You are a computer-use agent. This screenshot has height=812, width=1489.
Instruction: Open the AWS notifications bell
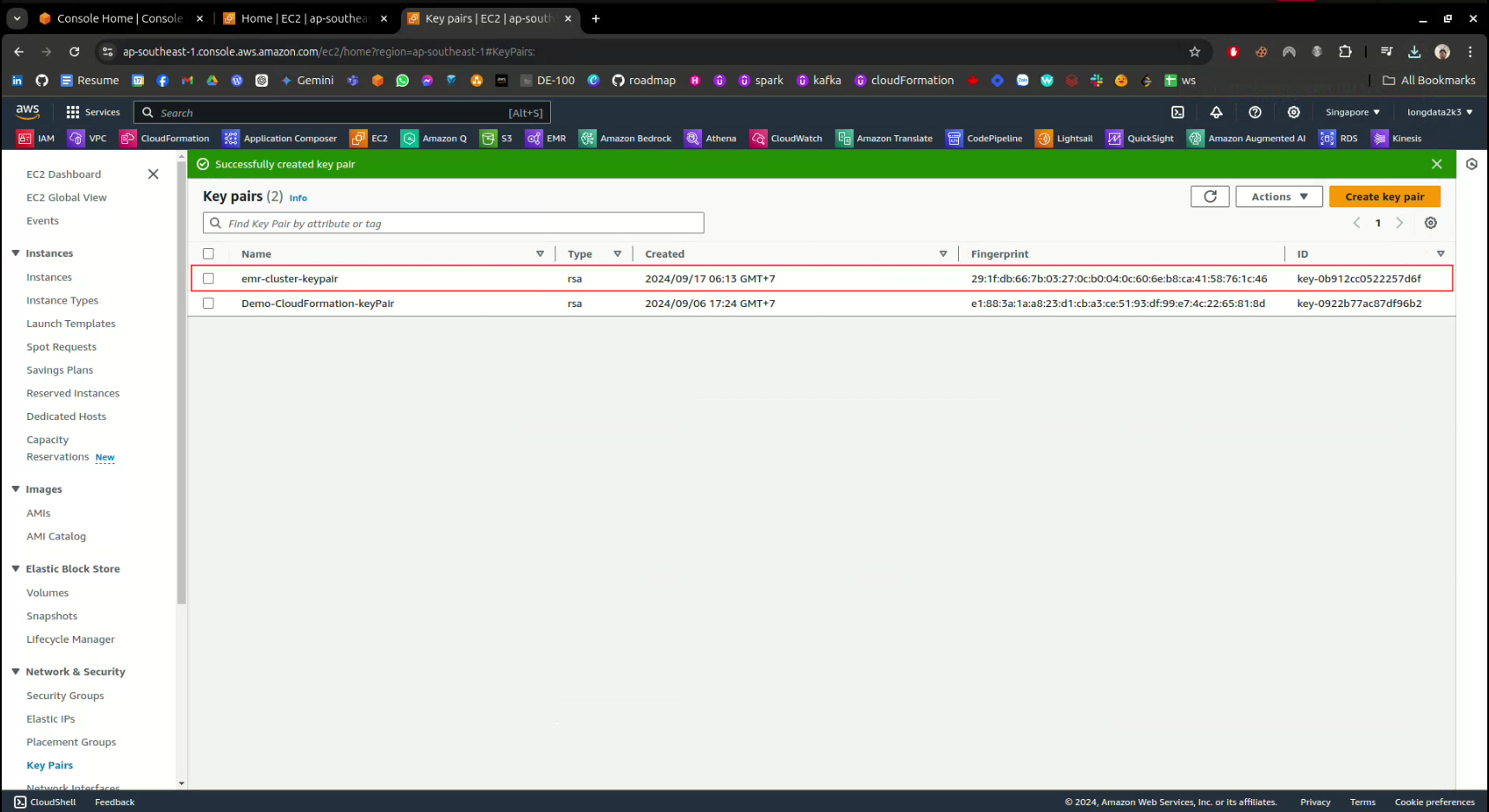[1216, 112]
